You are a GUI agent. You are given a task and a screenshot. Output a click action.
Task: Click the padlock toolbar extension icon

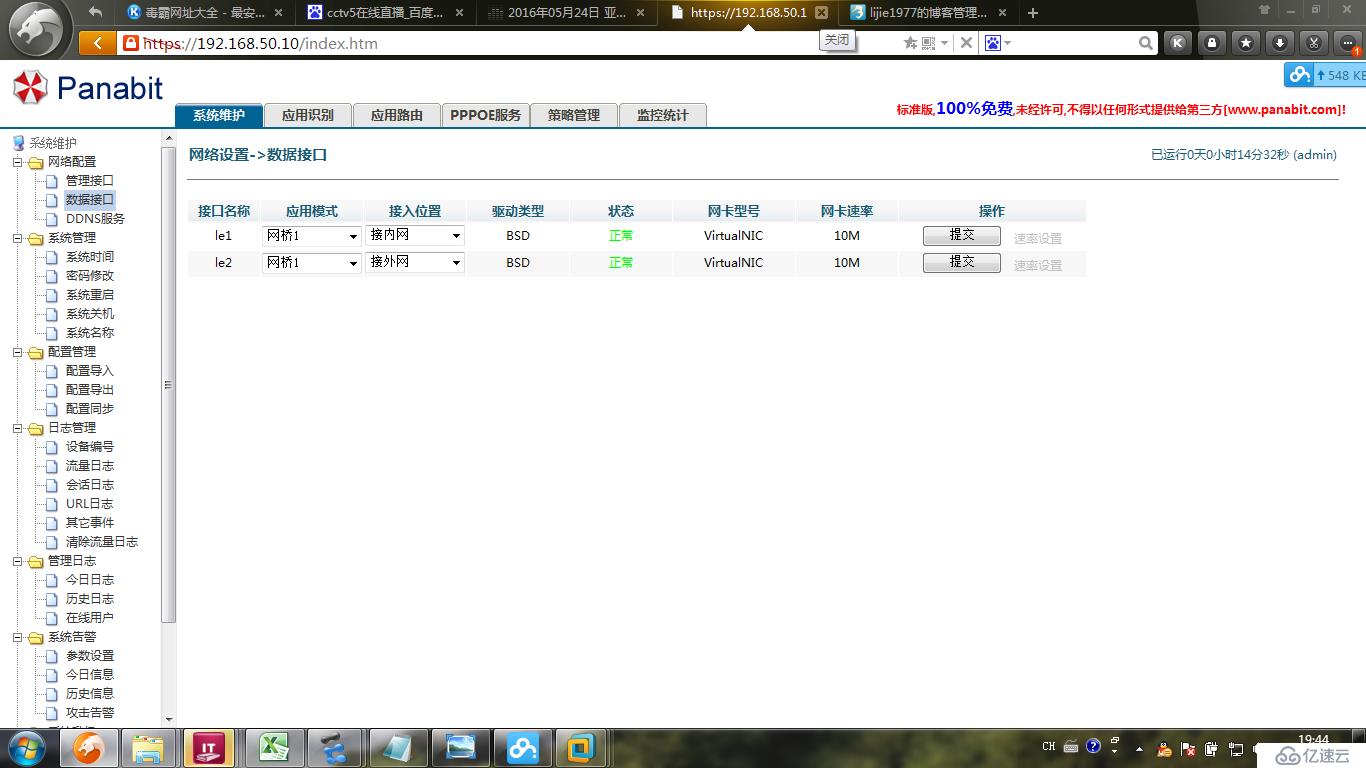pyautogui.click(x=1212, y=43)
